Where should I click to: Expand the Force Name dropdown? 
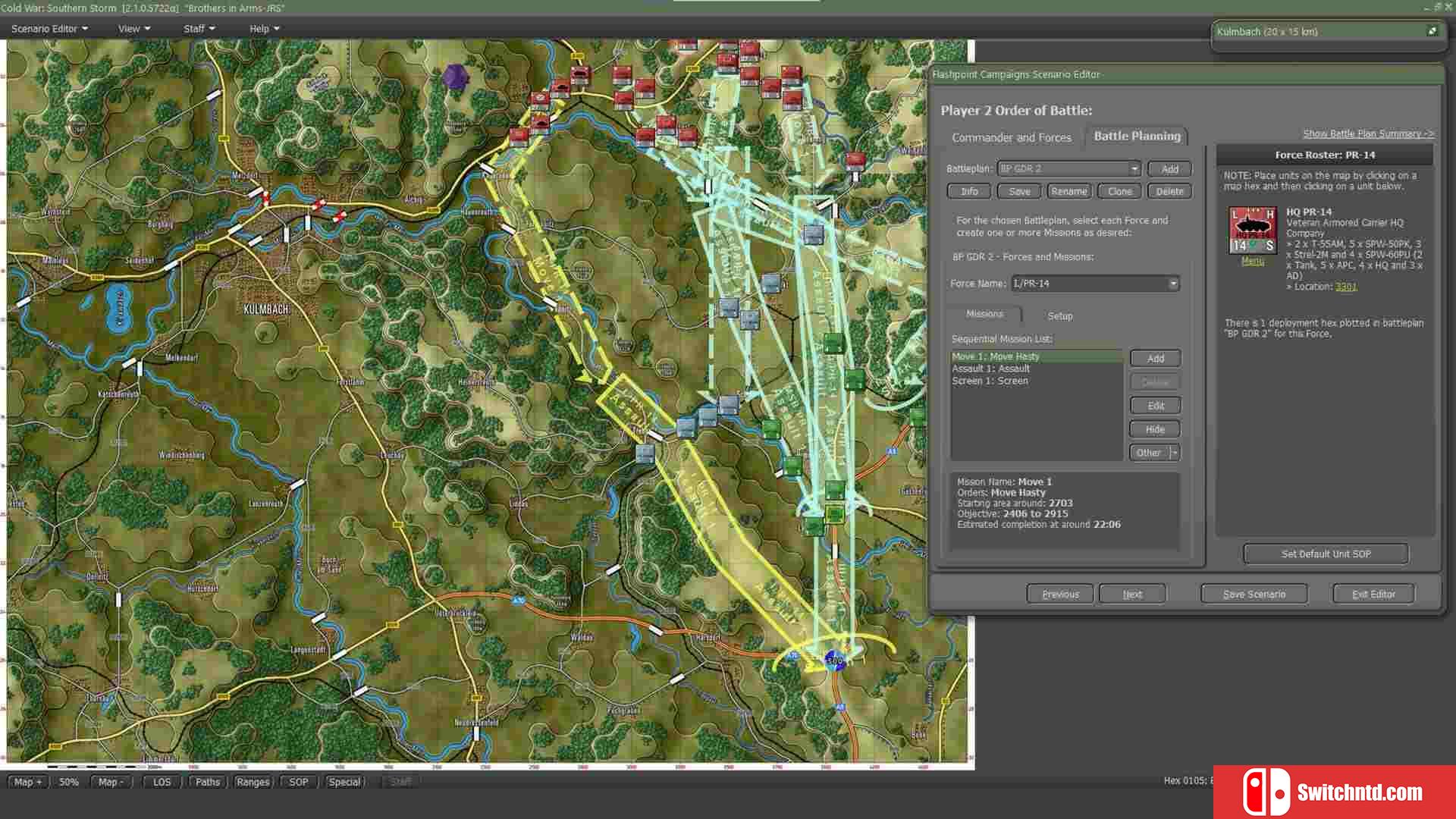click(x=1173, y=284)
